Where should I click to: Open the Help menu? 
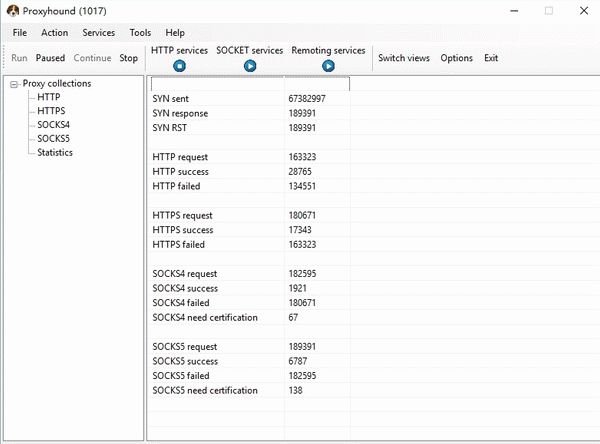pyautogui.click(x=175, y=33)
